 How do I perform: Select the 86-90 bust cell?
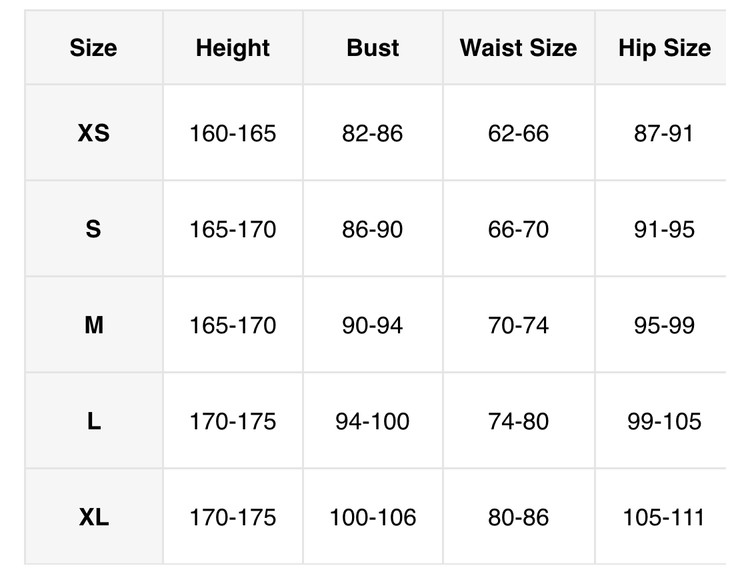click(373, 229)
